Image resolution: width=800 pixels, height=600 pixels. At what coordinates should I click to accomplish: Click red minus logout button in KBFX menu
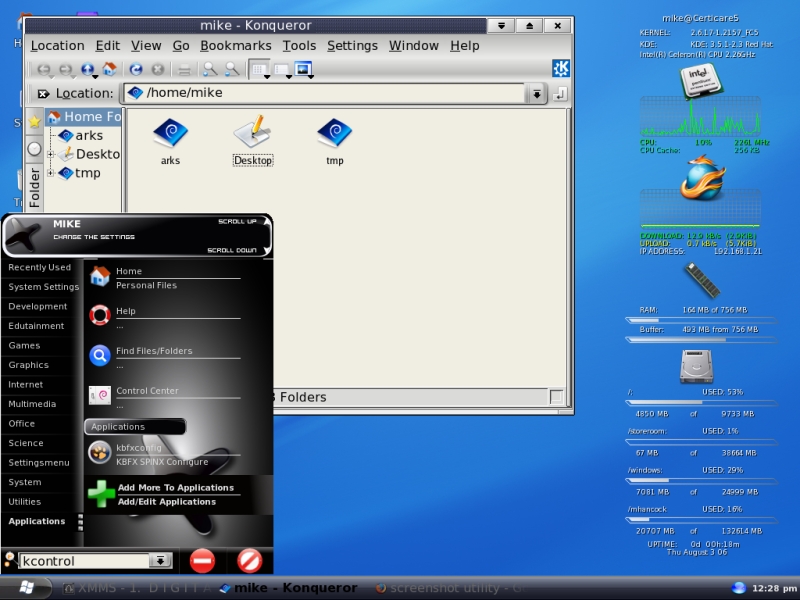(202, 561)
